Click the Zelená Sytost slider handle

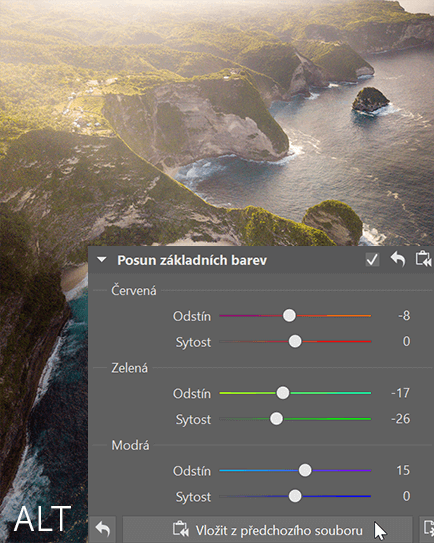[x=276, y=419]
